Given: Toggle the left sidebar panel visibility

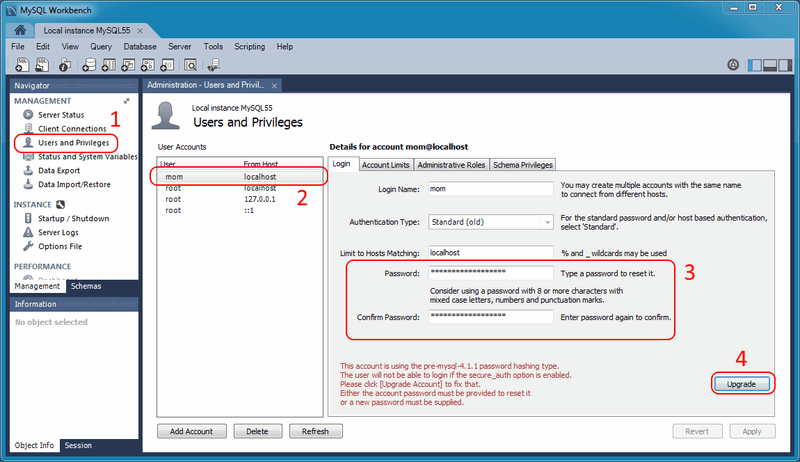Looking at the screenshot, I should tap(755, 65).
